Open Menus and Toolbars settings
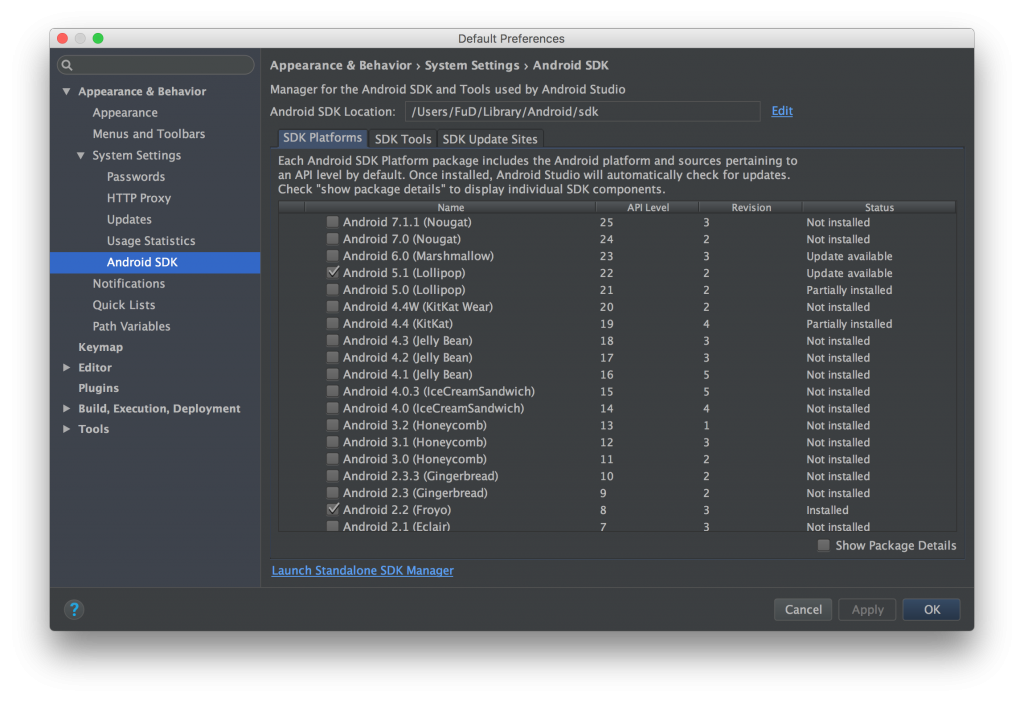The height and width of the screenshot is (702, 1024). [149, 134]
